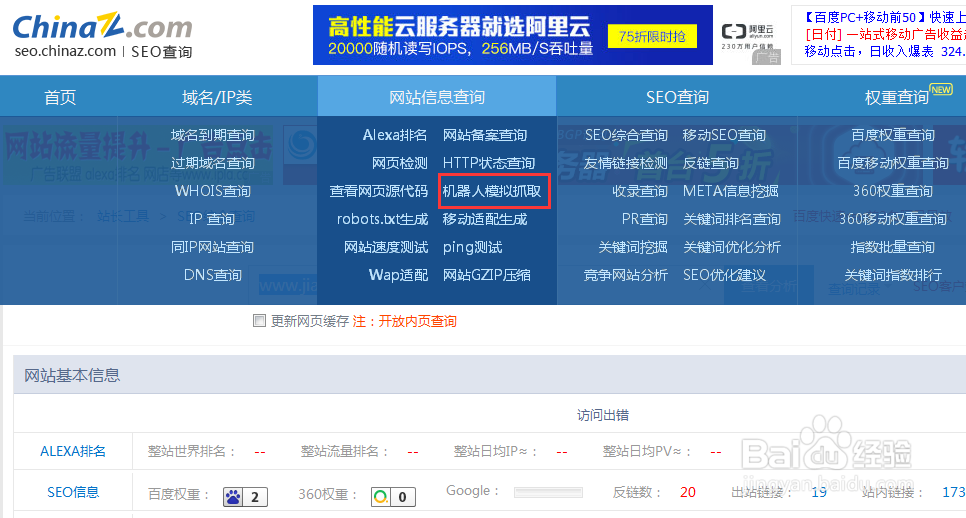Screen dimensions: 966x518
Task: Open 竞争网站分析 menu entry
Action: click(x=625, y=275)
